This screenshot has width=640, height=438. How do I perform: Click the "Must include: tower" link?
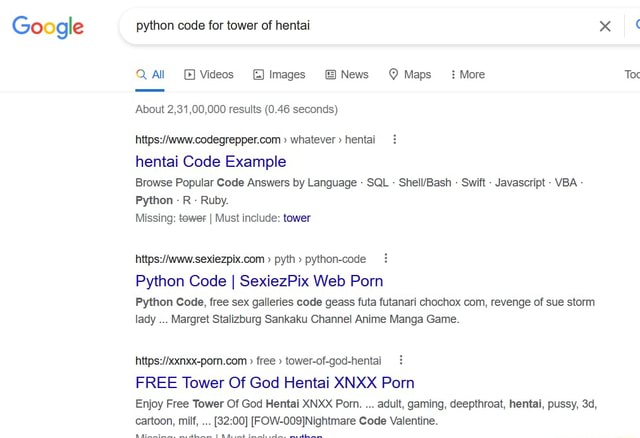pyautogui.click(x=296, y=217)
